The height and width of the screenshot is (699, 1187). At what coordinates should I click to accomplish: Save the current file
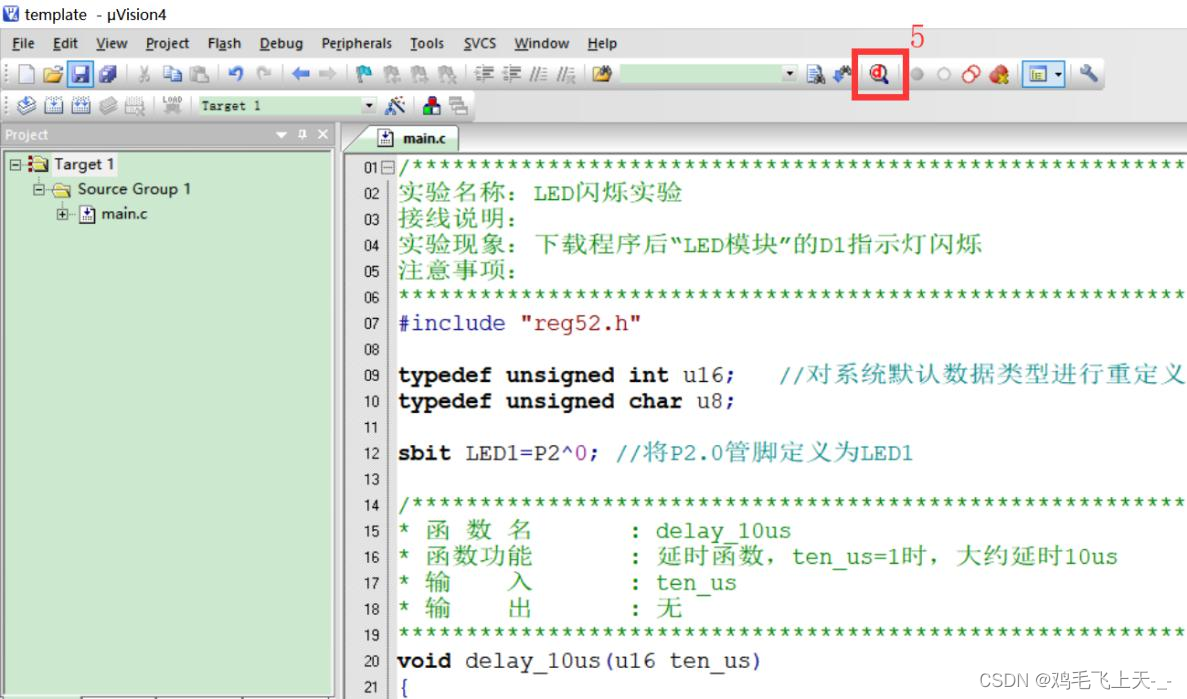point(80,74)
